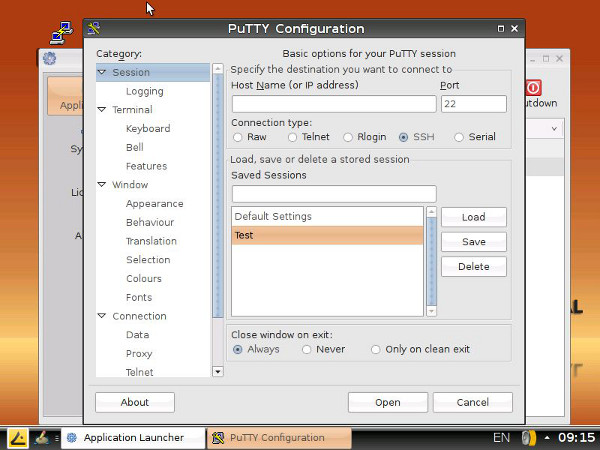
Task: Select the Rlogin connection type
Action: [x=348, y=137]
